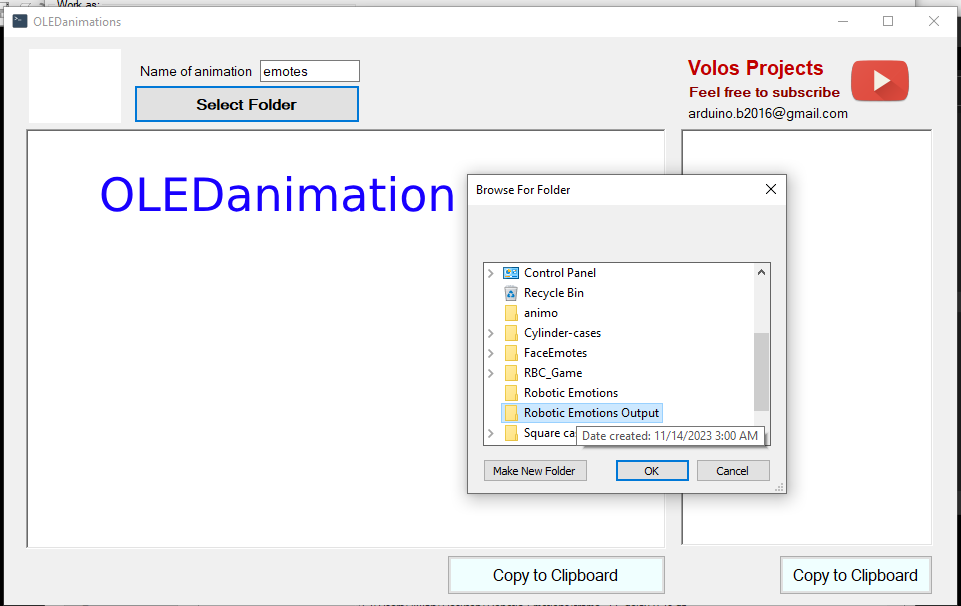Select the Recycle Bin icon
Viewport: 961px width, 606px height.
tap(509, 292)
